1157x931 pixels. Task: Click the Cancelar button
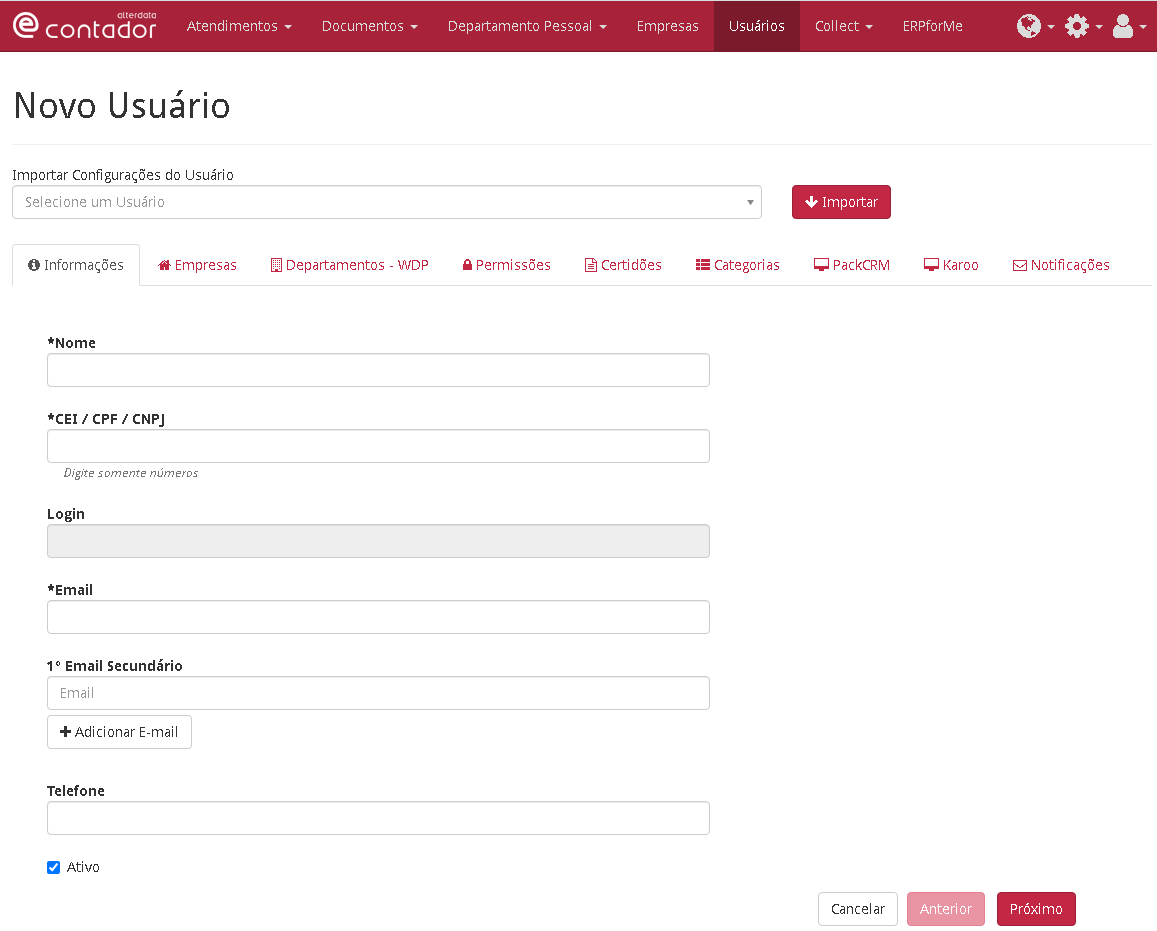click(x=857, y=909)
